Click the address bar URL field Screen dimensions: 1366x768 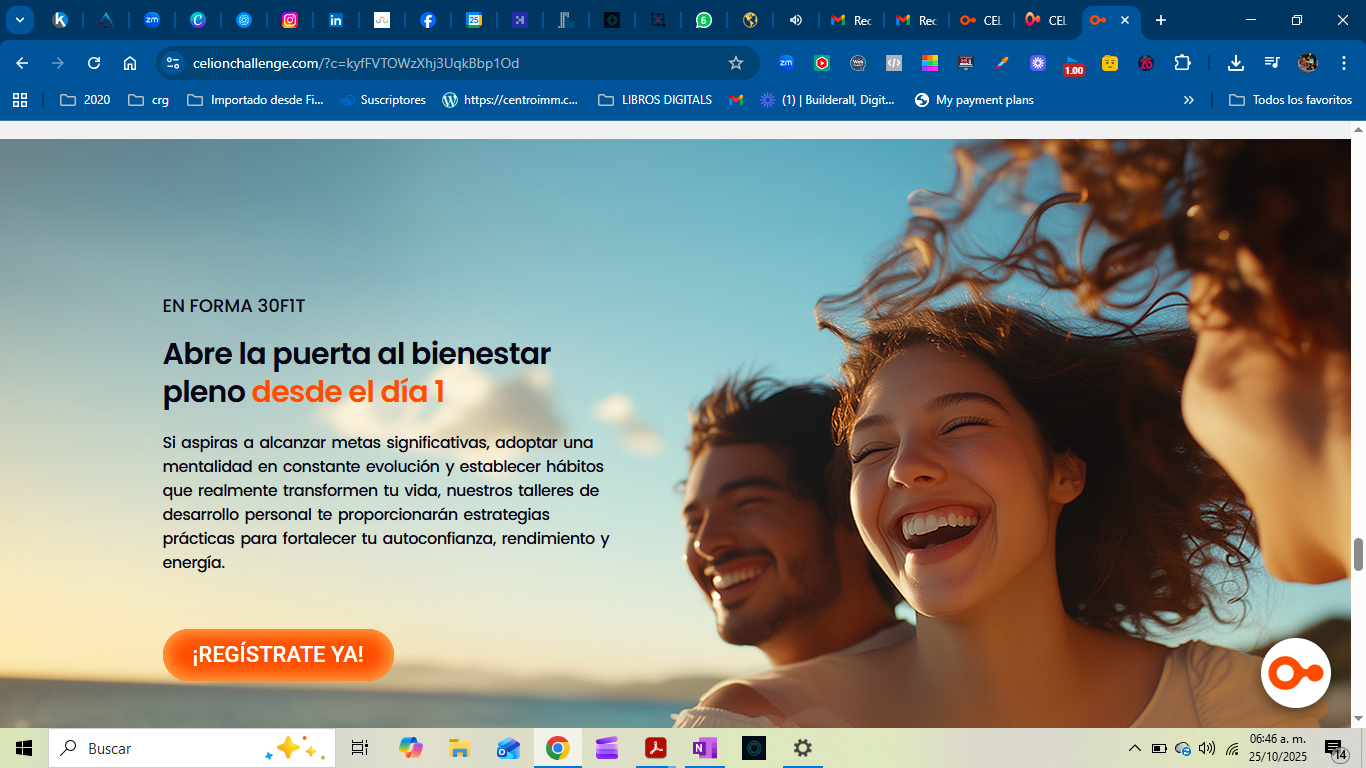[x=450, y=63]
